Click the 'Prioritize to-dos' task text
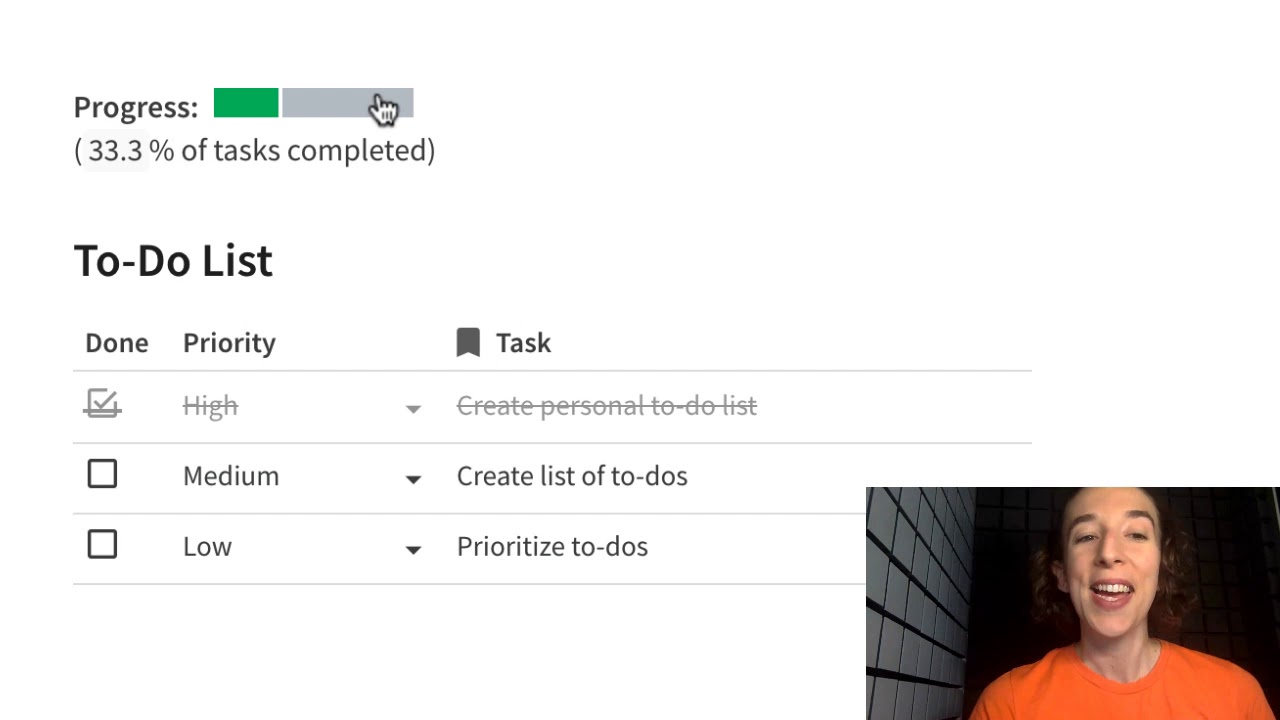1280x720 pixels. [x=552, y=547]
